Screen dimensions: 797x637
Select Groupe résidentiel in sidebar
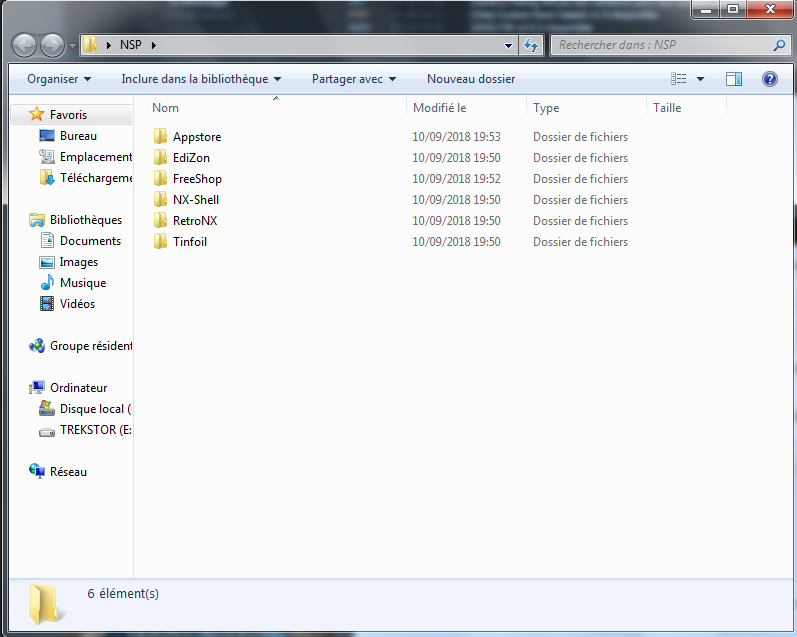point(91,346)
